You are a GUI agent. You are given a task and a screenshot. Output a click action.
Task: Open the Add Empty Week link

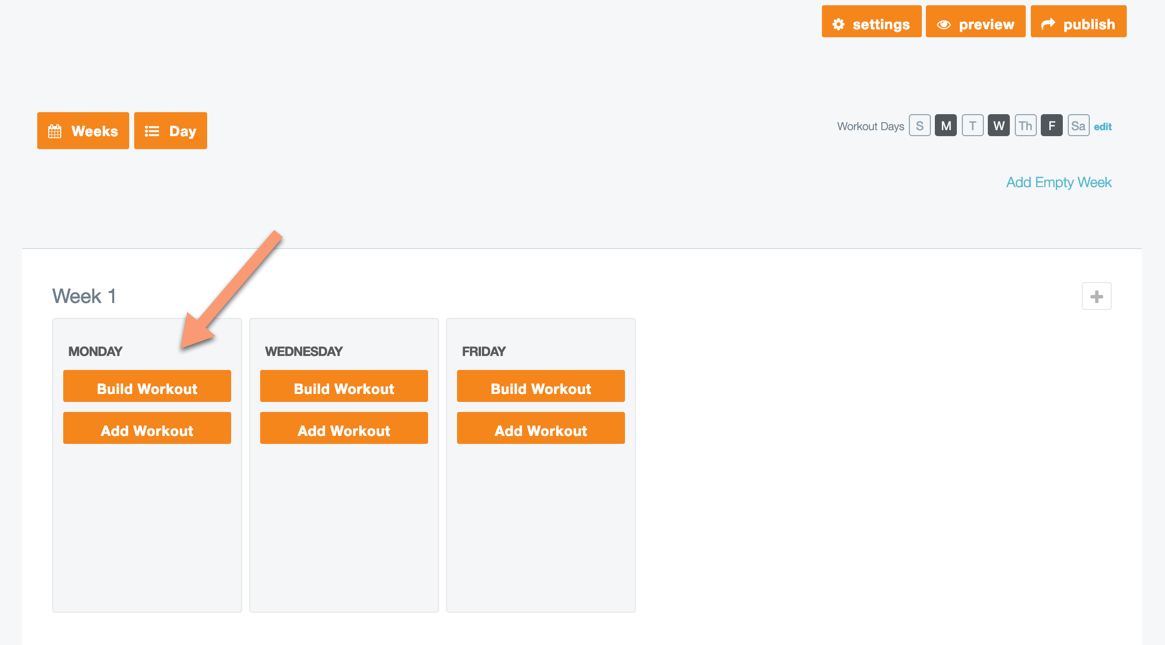tap(1059, 182)
